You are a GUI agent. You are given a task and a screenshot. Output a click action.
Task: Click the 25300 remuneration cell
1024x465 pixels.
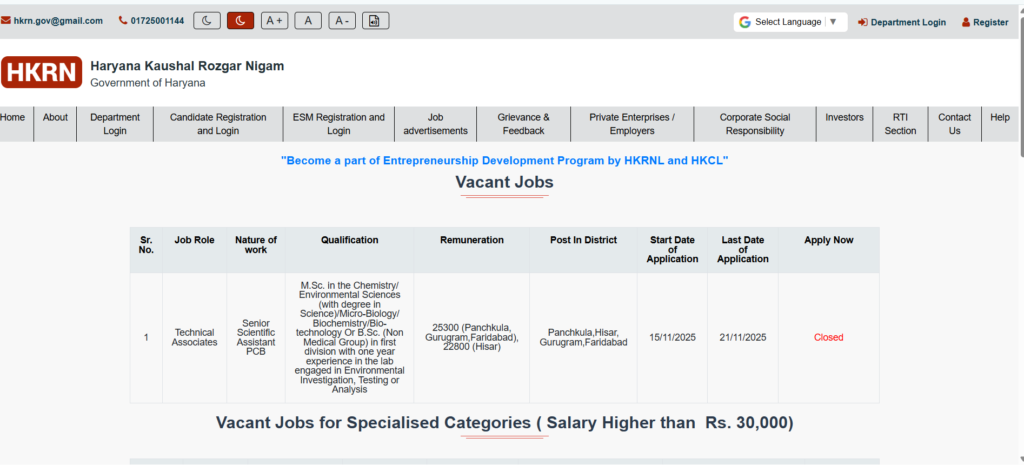(x=472, y=338)
